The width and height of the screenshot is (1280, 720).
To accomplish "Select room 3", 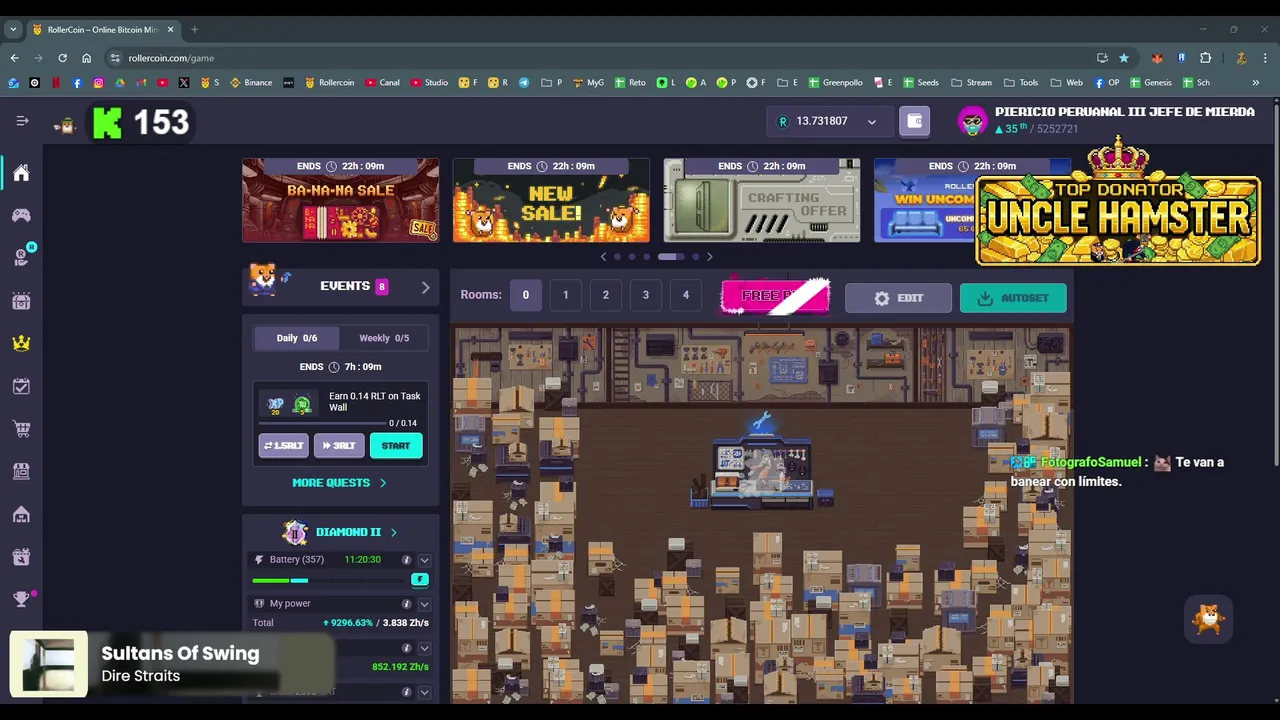I will tap(645, 295).
